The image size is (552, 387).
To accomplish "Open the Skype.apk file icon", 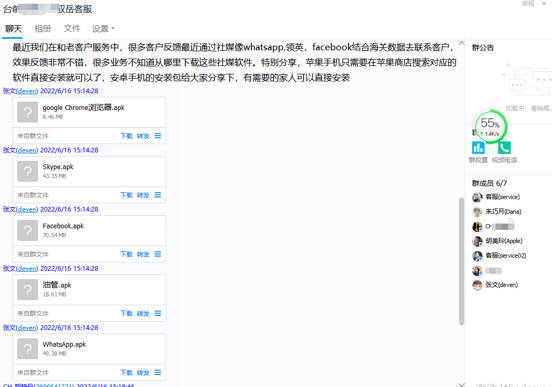I will pyautogui.click(x=27, y=171).
